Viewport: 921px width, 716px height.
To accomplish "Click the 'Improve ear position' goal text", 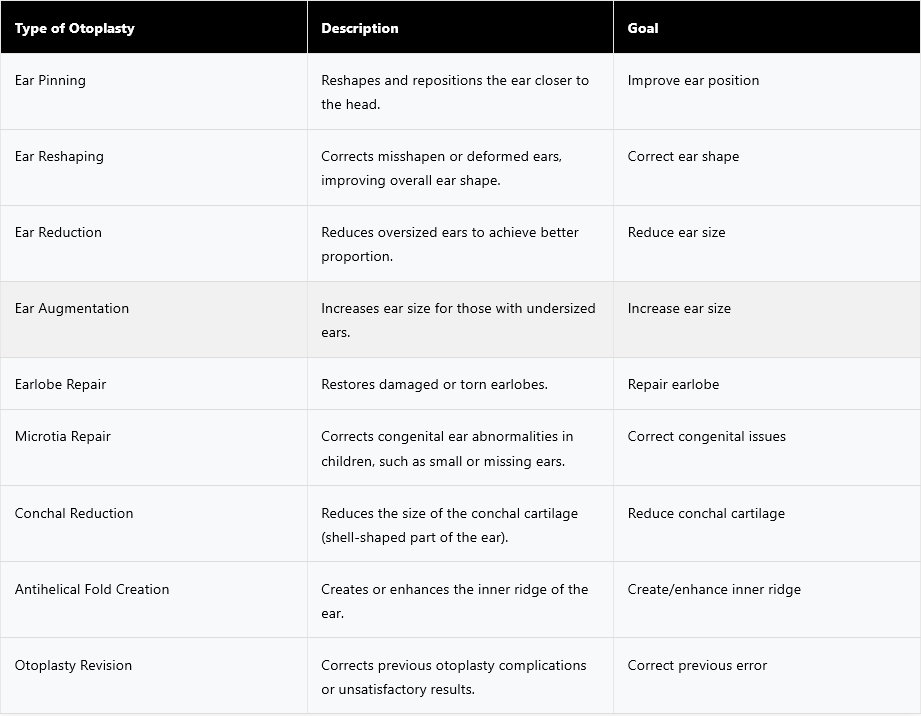I will [693, 80].
